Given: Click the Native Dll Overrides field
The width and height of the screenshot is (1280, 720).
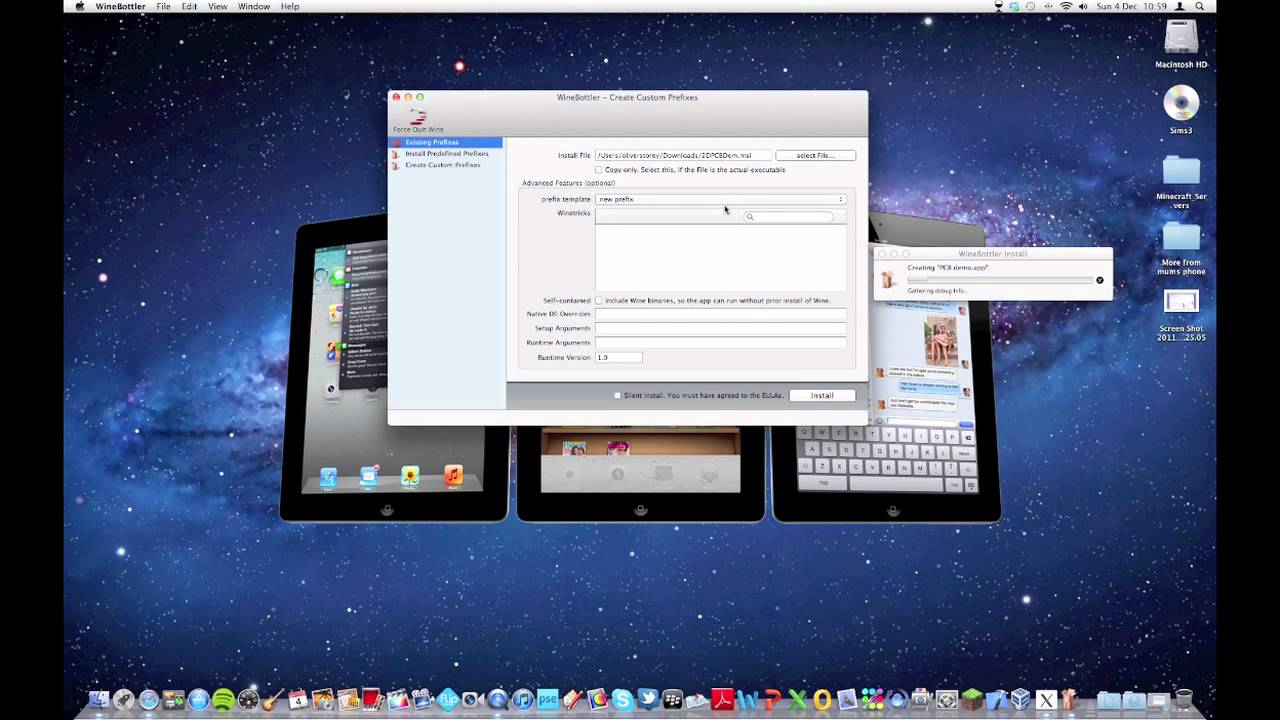Looking at the screenshot, I should (720, 314).
